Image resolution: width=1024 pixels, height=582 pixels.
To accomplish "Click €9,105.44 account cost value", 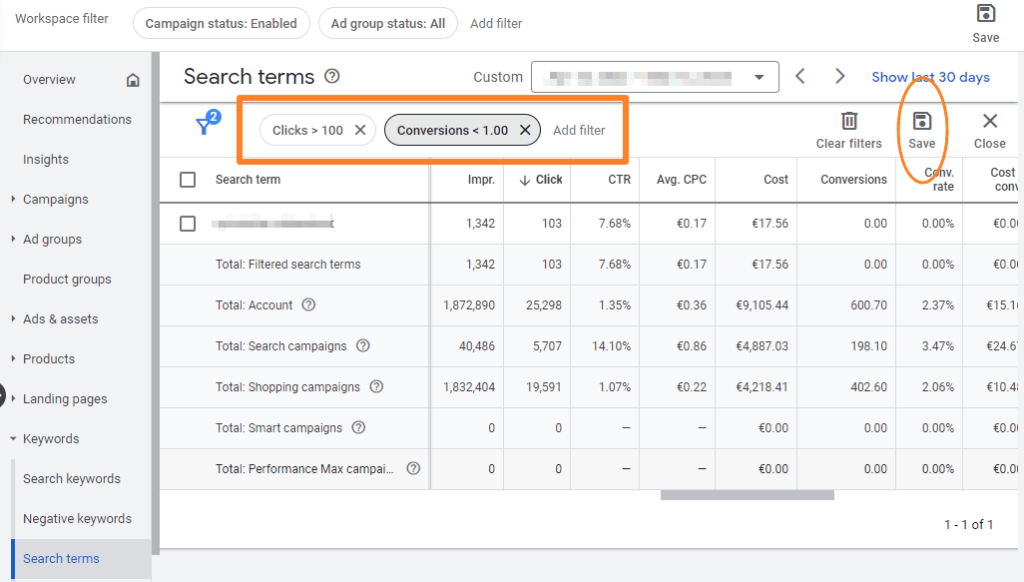I will click(761, 305).
